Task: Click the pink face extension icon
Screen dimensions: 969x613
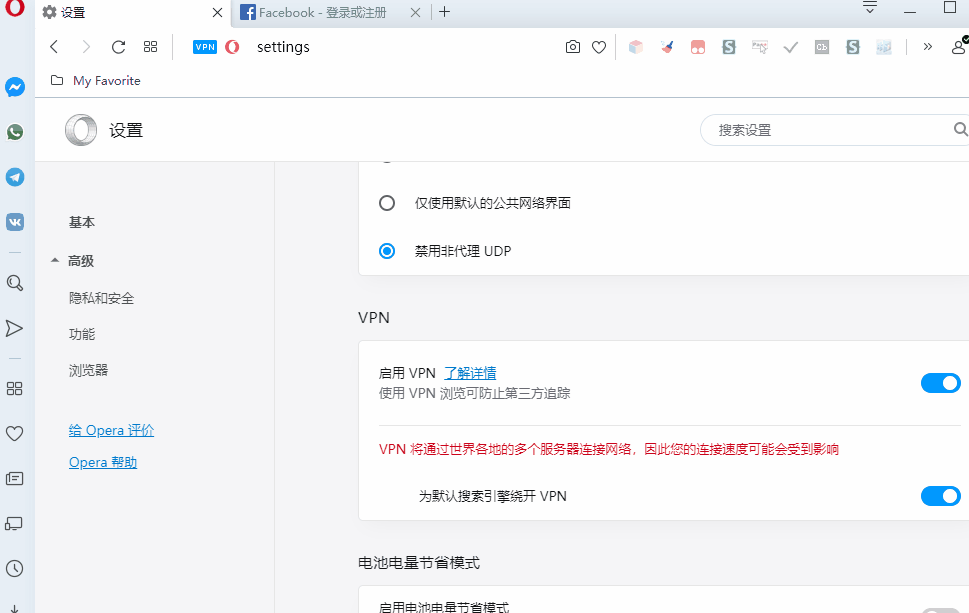Action: 698,47
